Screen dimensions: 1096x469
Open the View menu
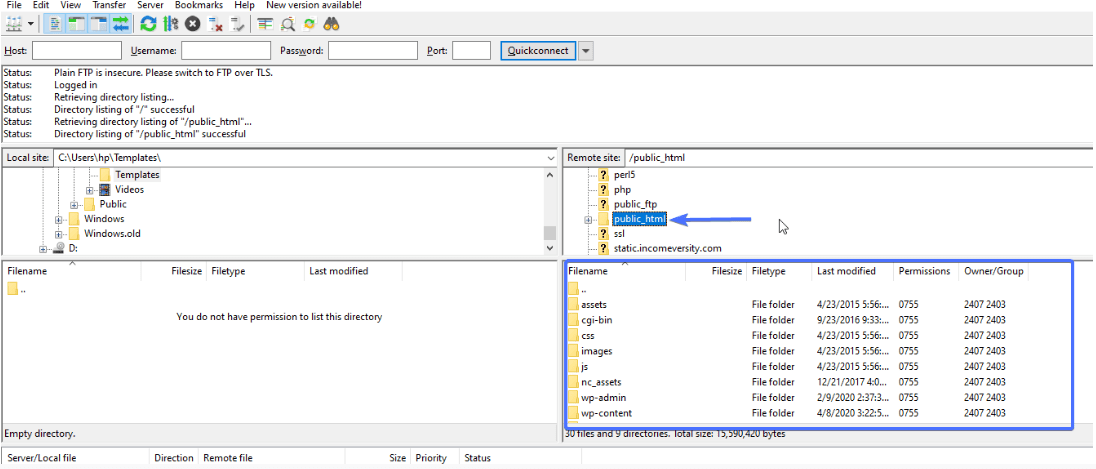(71, 5)
